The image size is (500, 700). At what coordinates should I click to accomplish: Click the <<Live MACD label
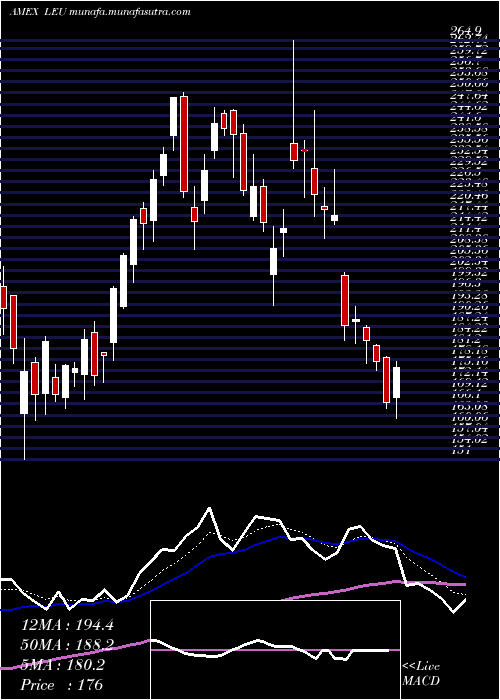coord(421,674)
